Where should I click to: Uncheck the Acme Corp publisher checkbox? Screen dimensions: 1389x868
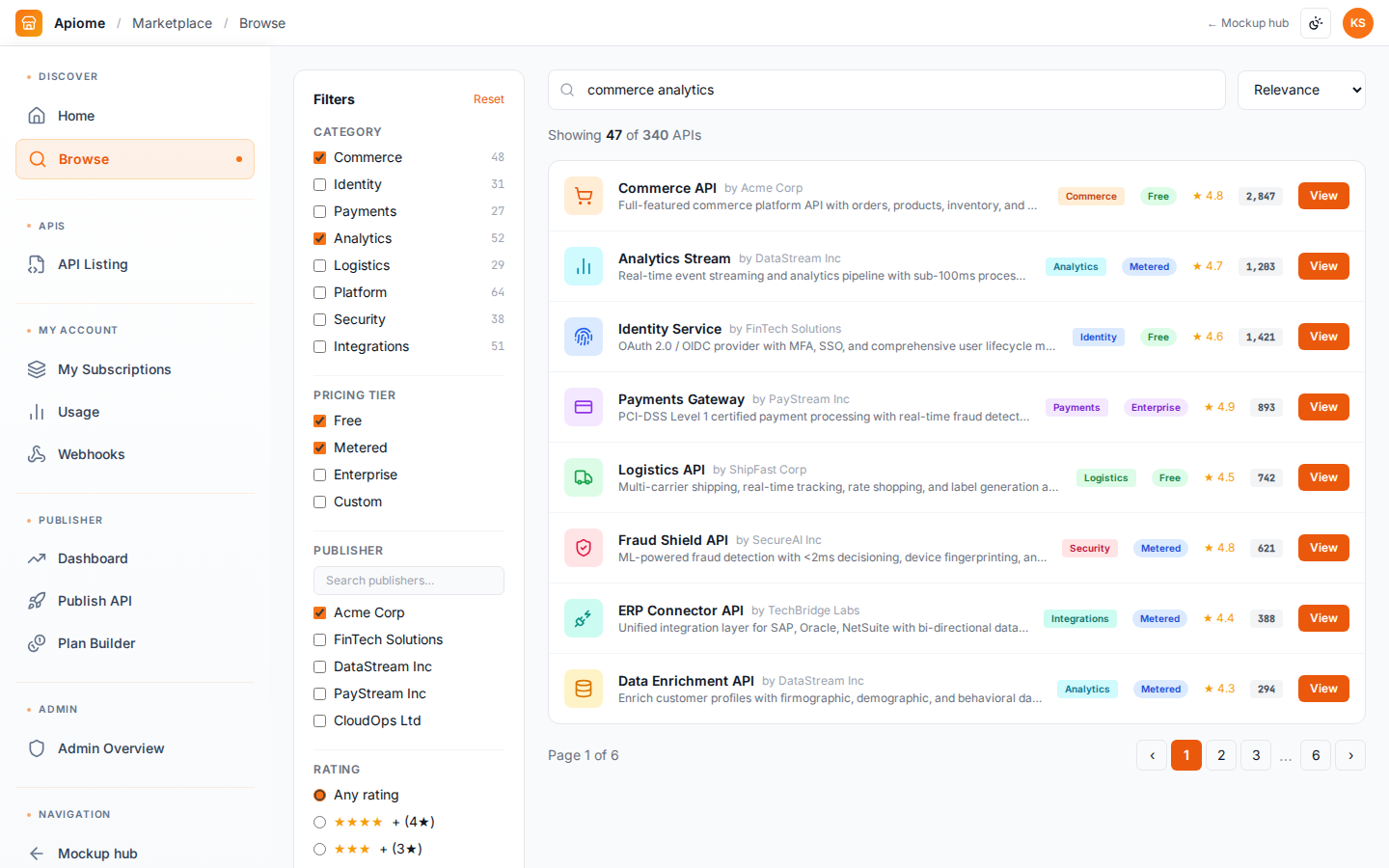point(320,612)
